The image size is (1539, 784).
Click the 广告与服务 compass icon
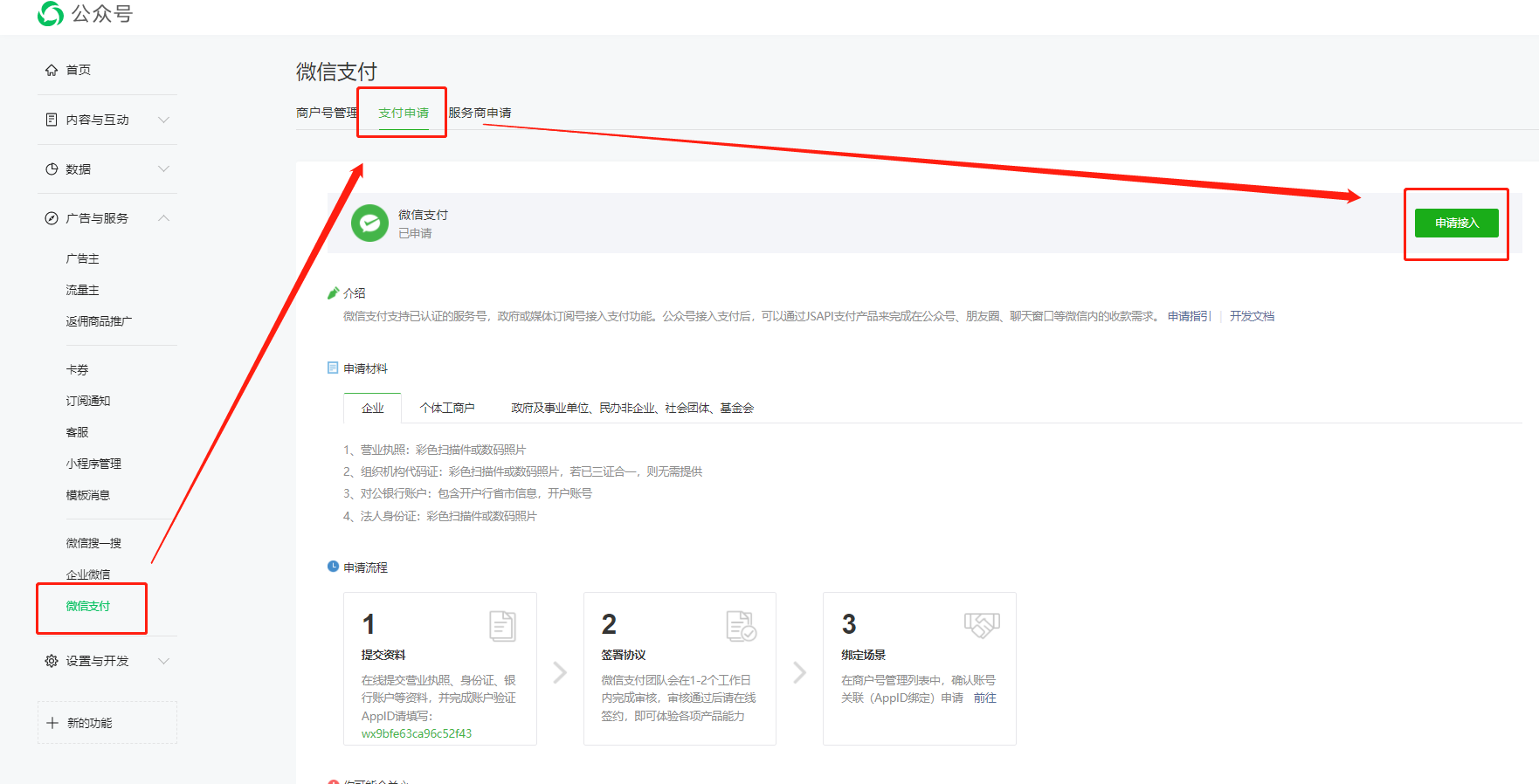pos(52,218)
